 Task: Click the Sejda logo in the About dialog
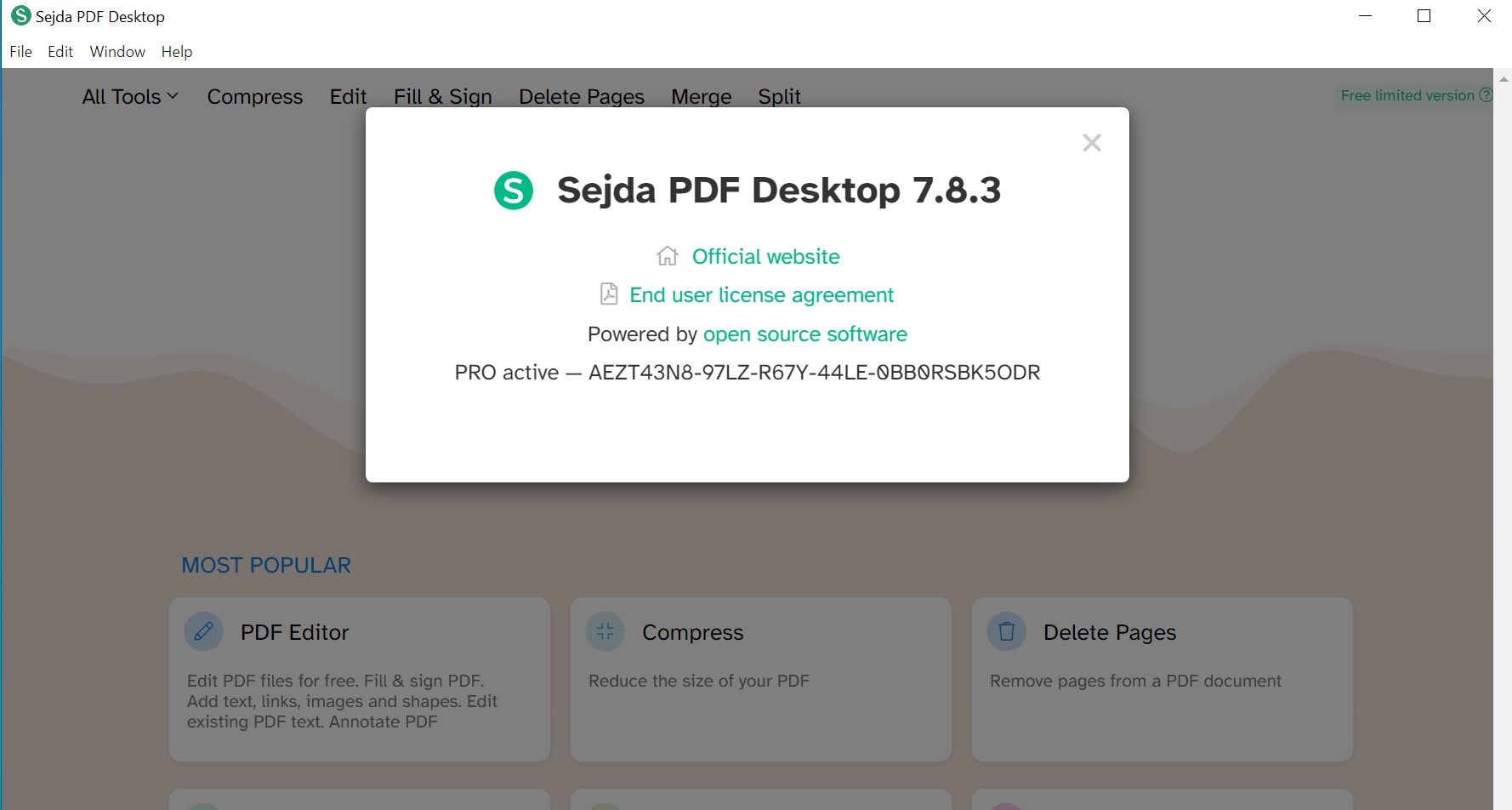(514, 190)
